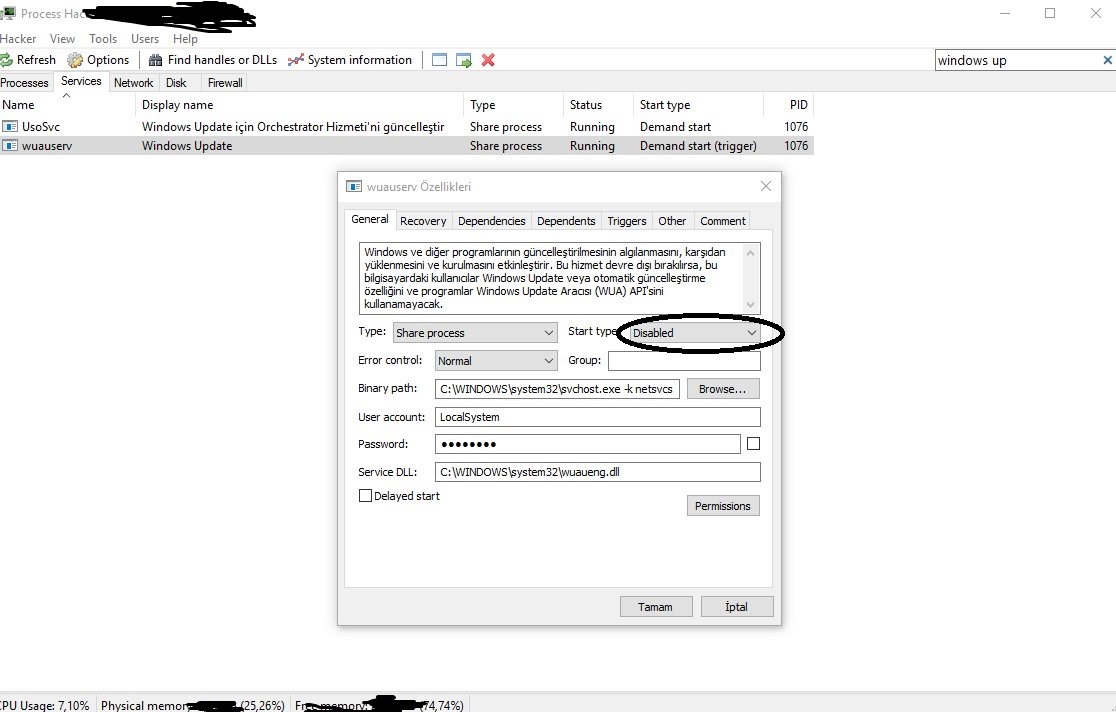Open Options via the gear icon
The image size is (1116, 712).
point(75,61)
